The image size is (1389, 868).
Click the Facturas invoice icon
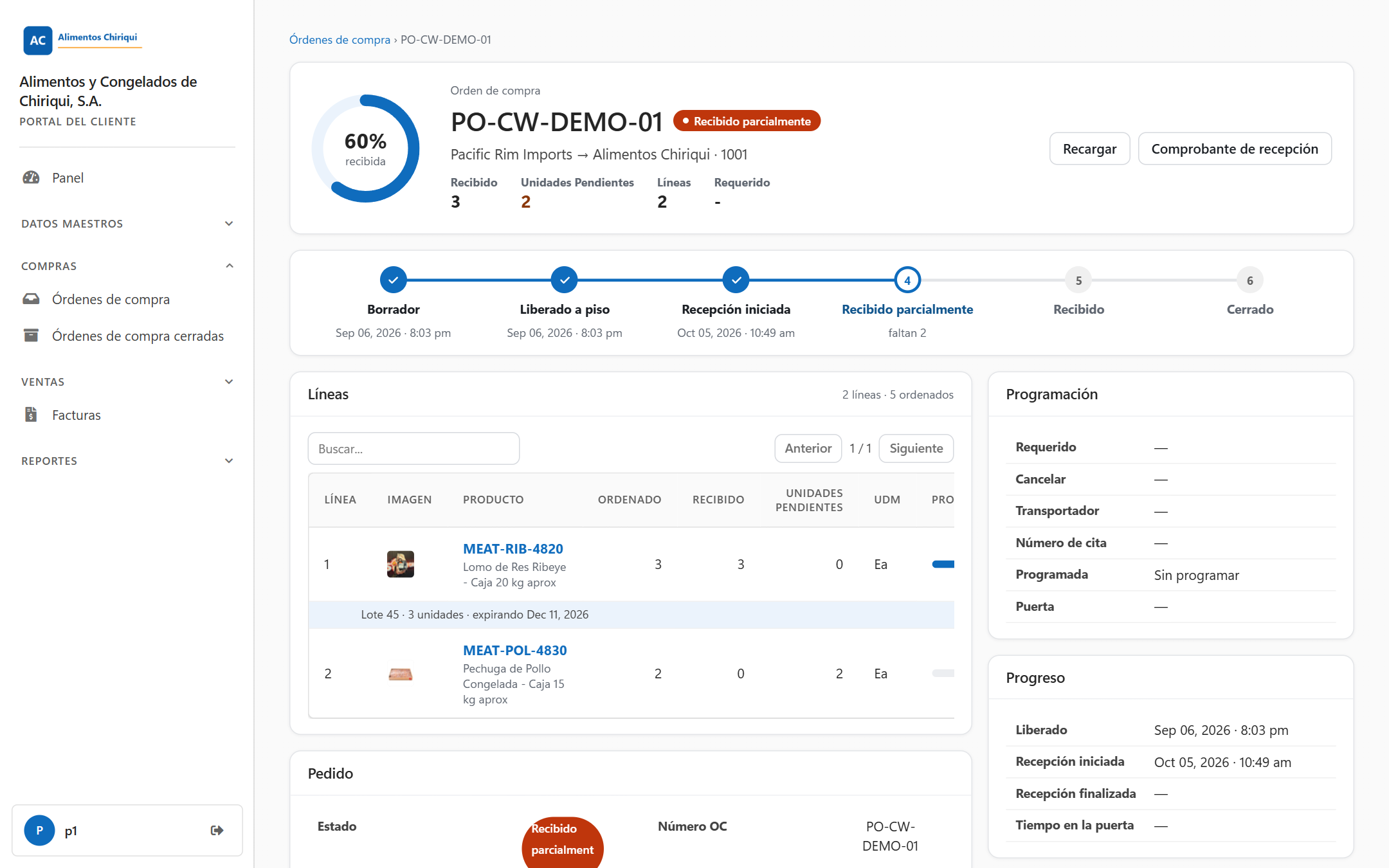point(31,415)
